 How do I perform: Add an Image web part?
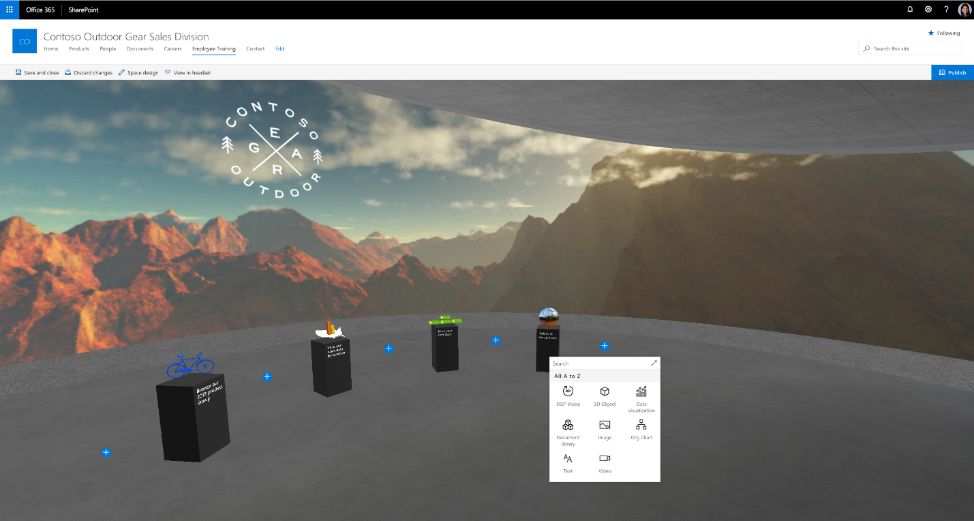[604, 430]
